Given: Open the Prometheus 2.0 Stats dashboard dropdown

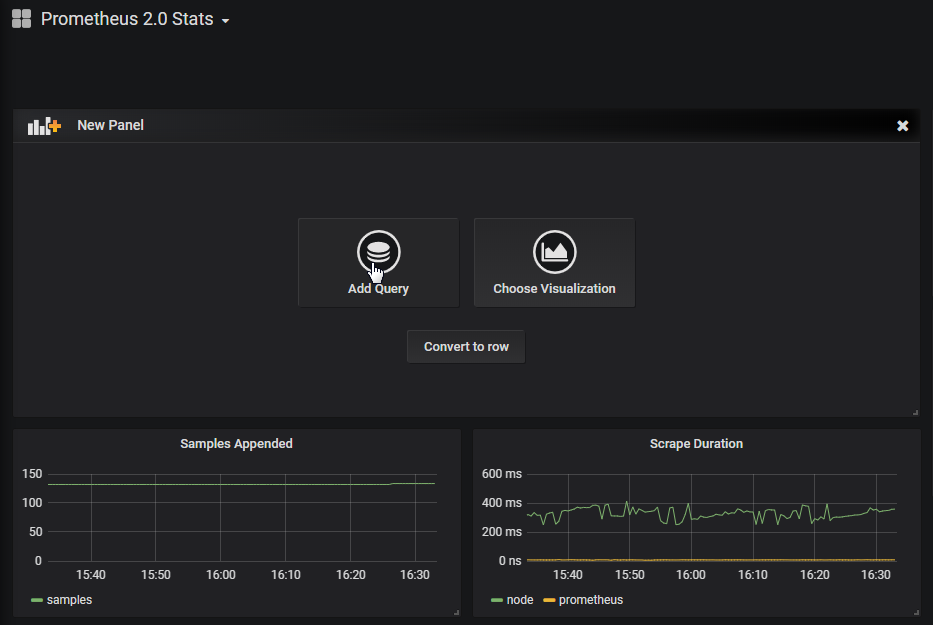Looking at the screenshot, I should point(135,19).
